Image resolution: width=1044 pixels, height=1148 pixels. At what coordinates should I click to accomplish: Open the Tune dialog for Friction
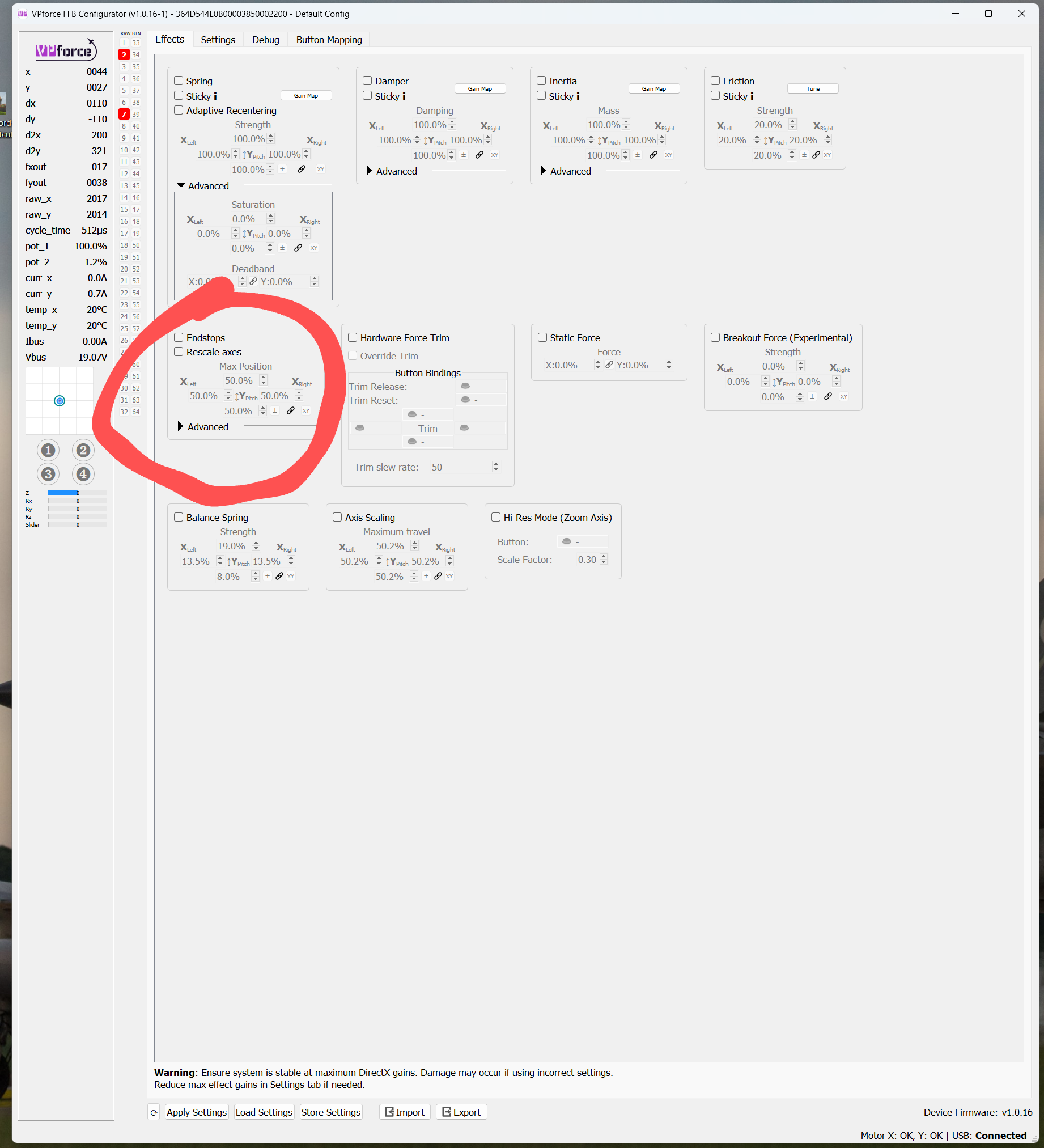(x=813, y=88)
